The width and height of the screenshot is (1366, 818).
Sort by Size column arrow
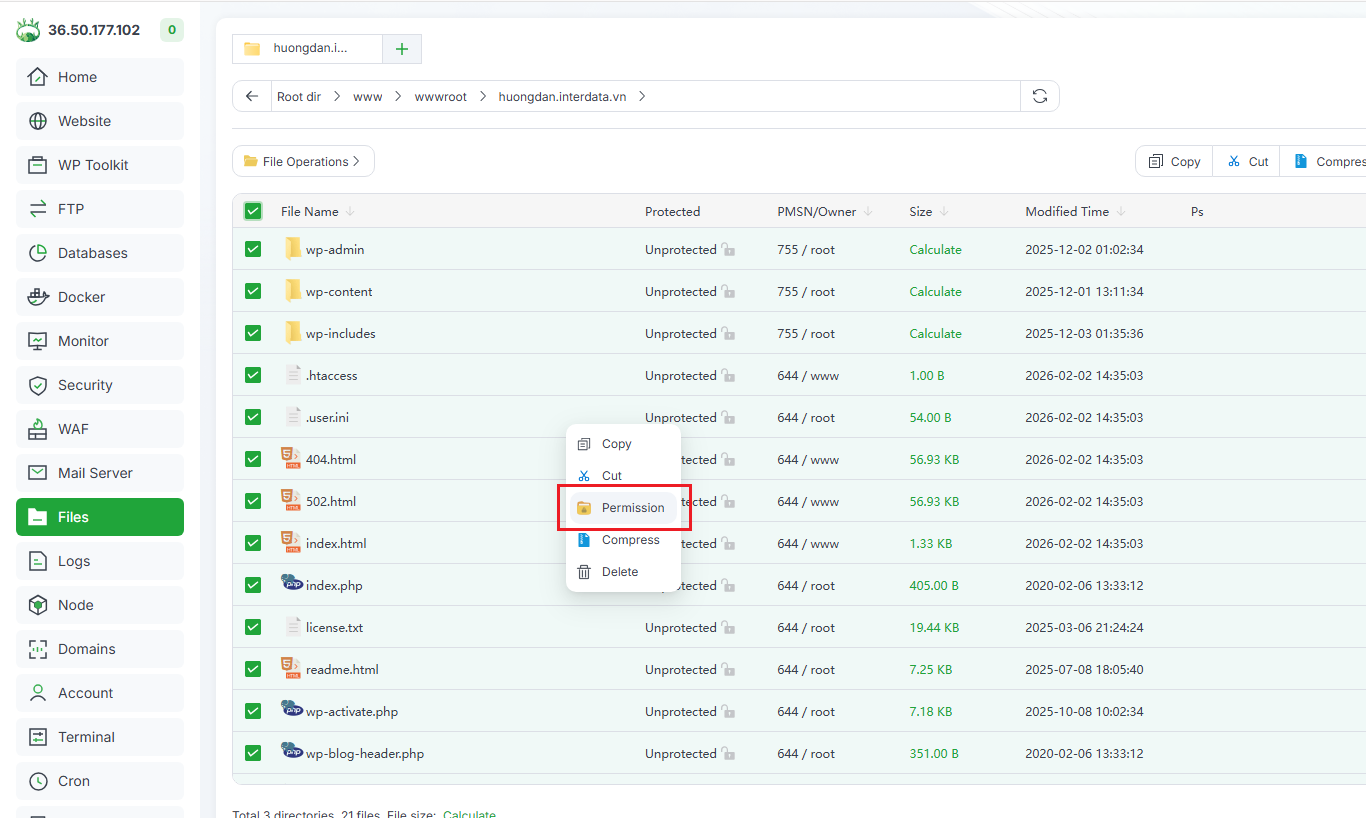point(944,212)
